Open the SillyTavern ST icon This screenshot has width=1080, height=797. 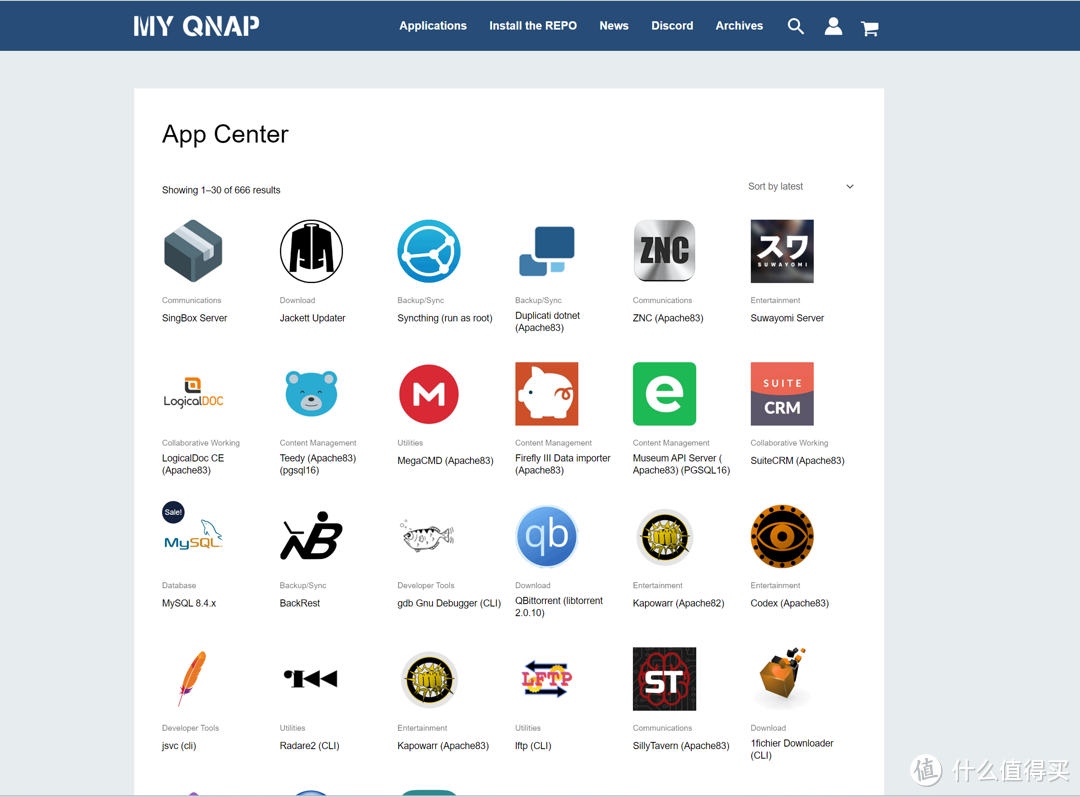665,679
